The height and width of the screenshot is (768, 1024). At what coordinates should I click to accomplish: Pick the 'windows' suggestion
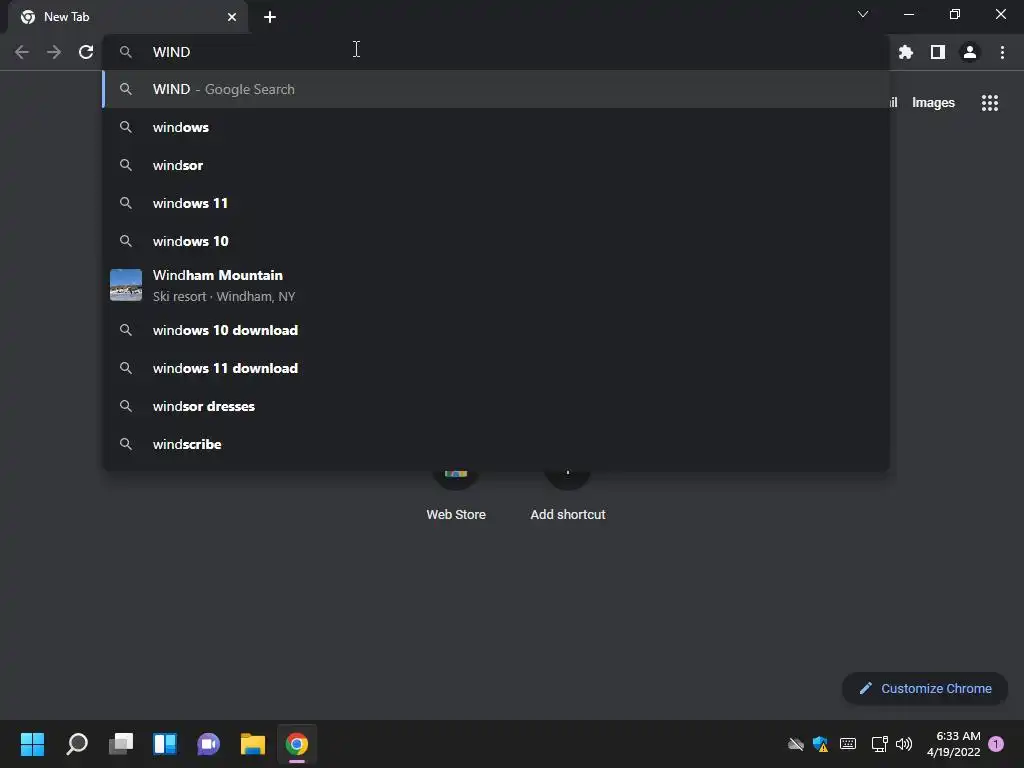tap(496, 127)
